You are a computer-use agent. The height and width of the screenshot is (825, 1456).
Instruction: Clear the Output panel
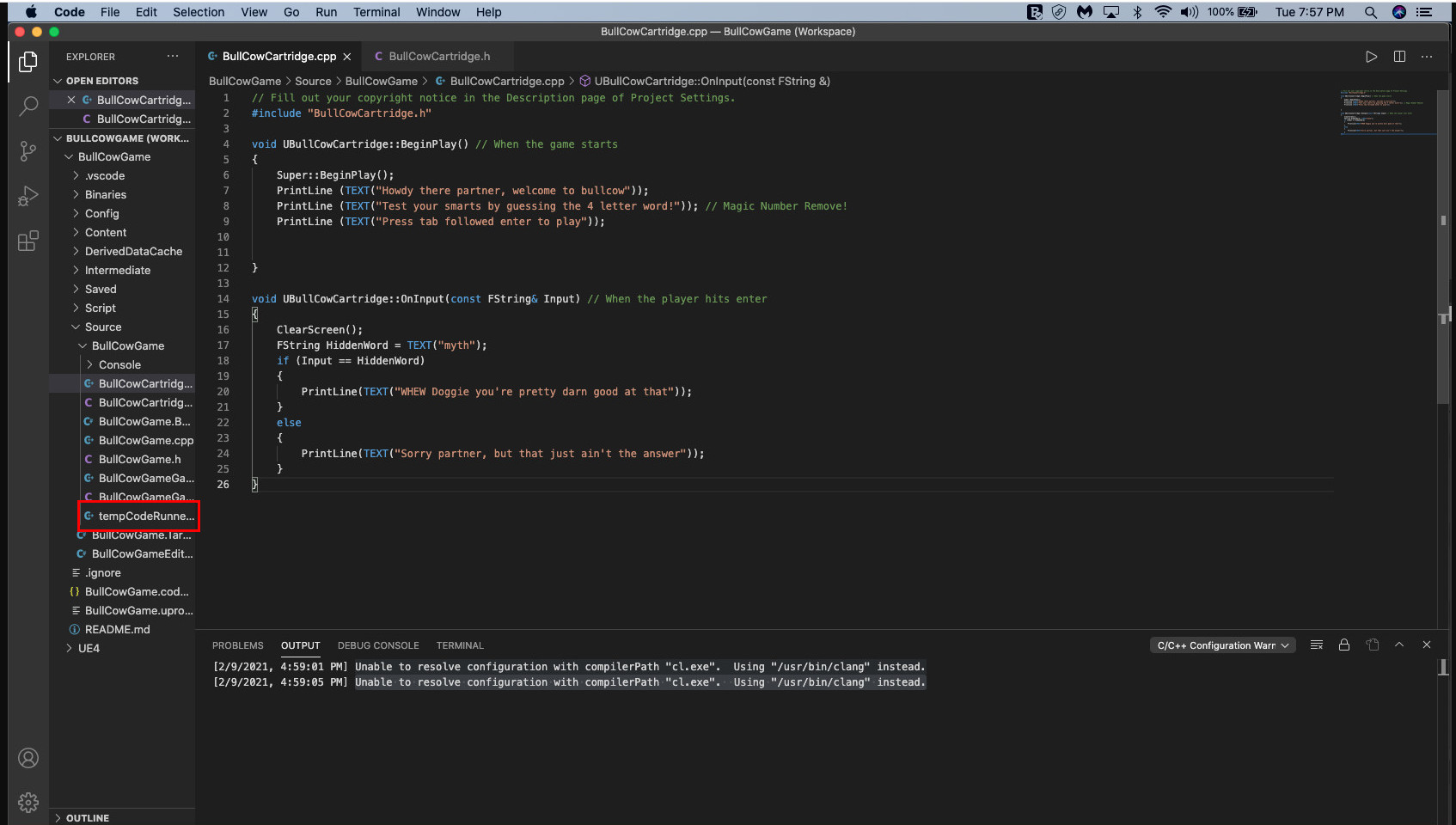click(1316, 645)
